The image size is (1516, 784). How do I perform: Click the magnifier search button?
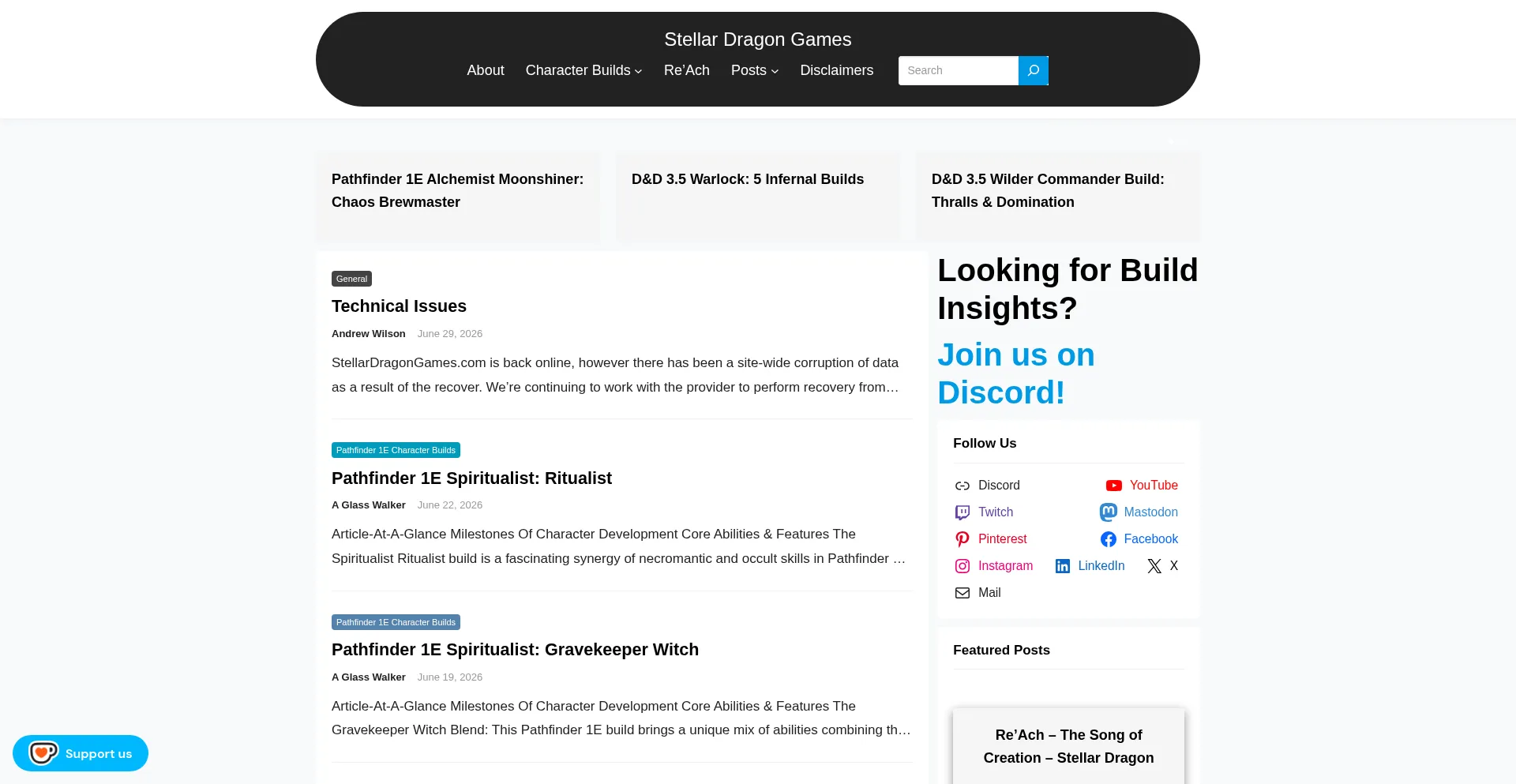1033,70
